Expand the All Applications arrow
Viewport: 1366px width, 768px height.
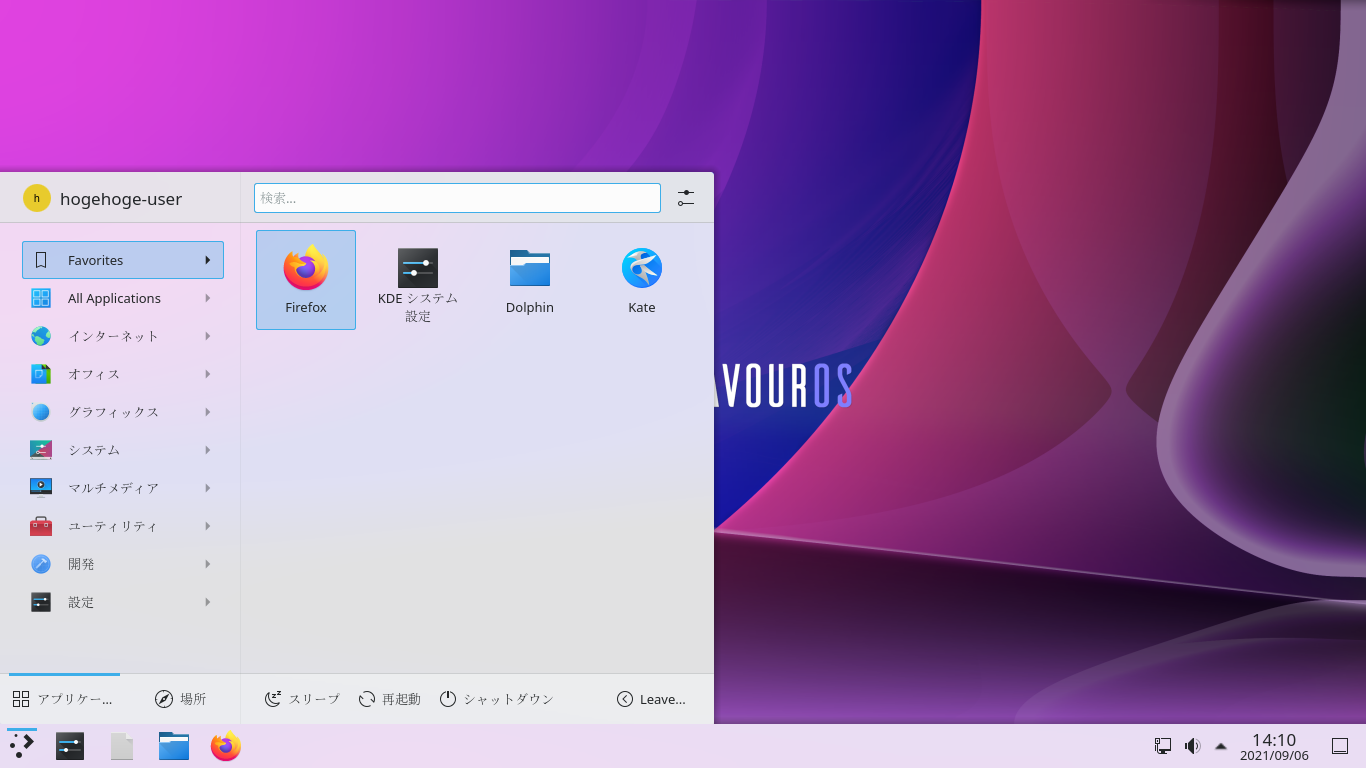click(208, 298)
